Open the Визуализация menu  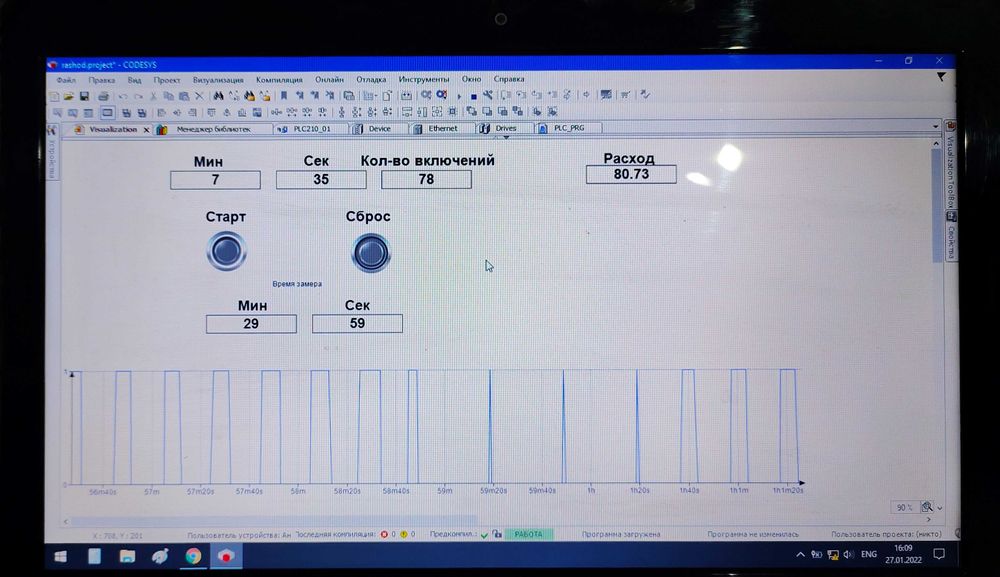click(x=218, y=80)
